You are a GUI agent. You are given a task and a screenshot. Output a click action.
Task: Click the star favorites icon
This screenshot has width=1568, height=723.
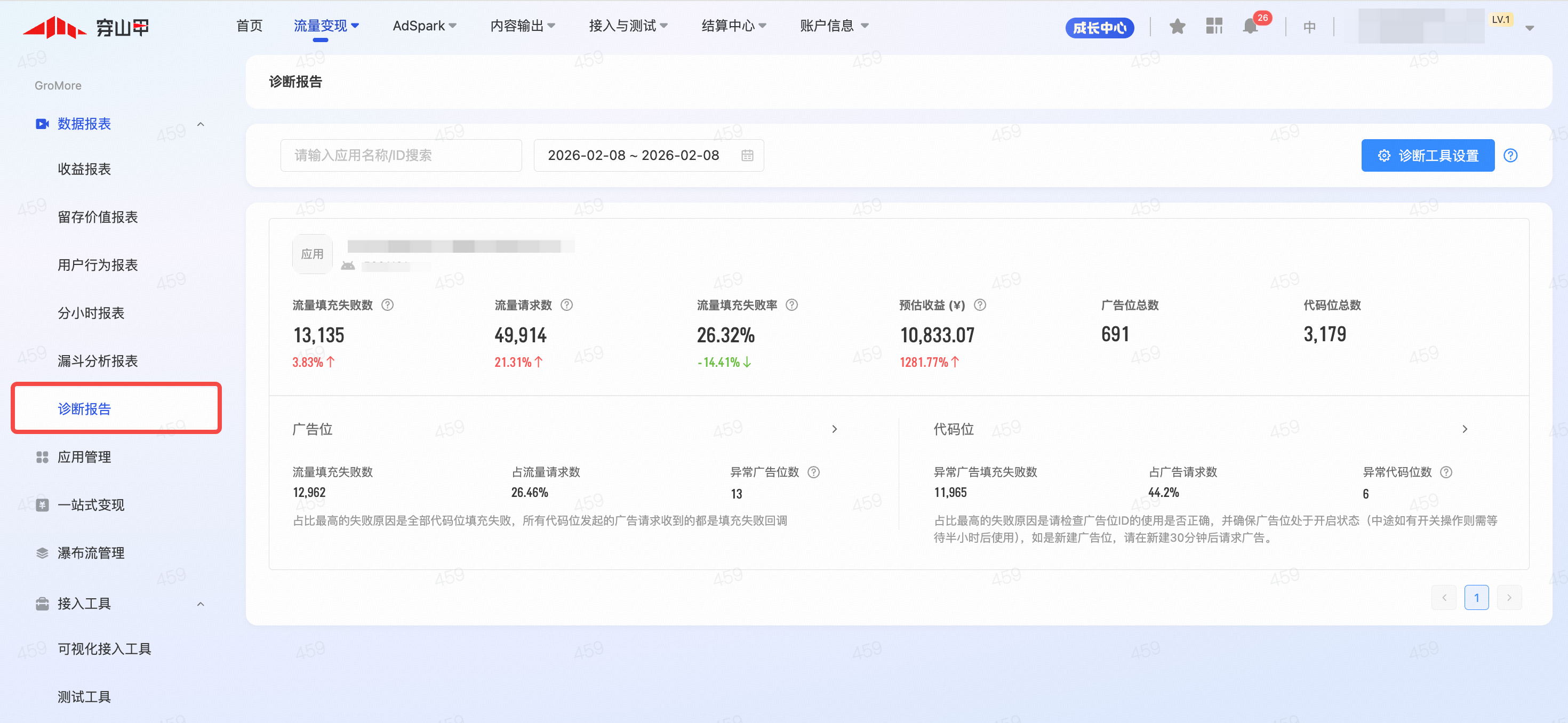click(x=1177, y=26)
